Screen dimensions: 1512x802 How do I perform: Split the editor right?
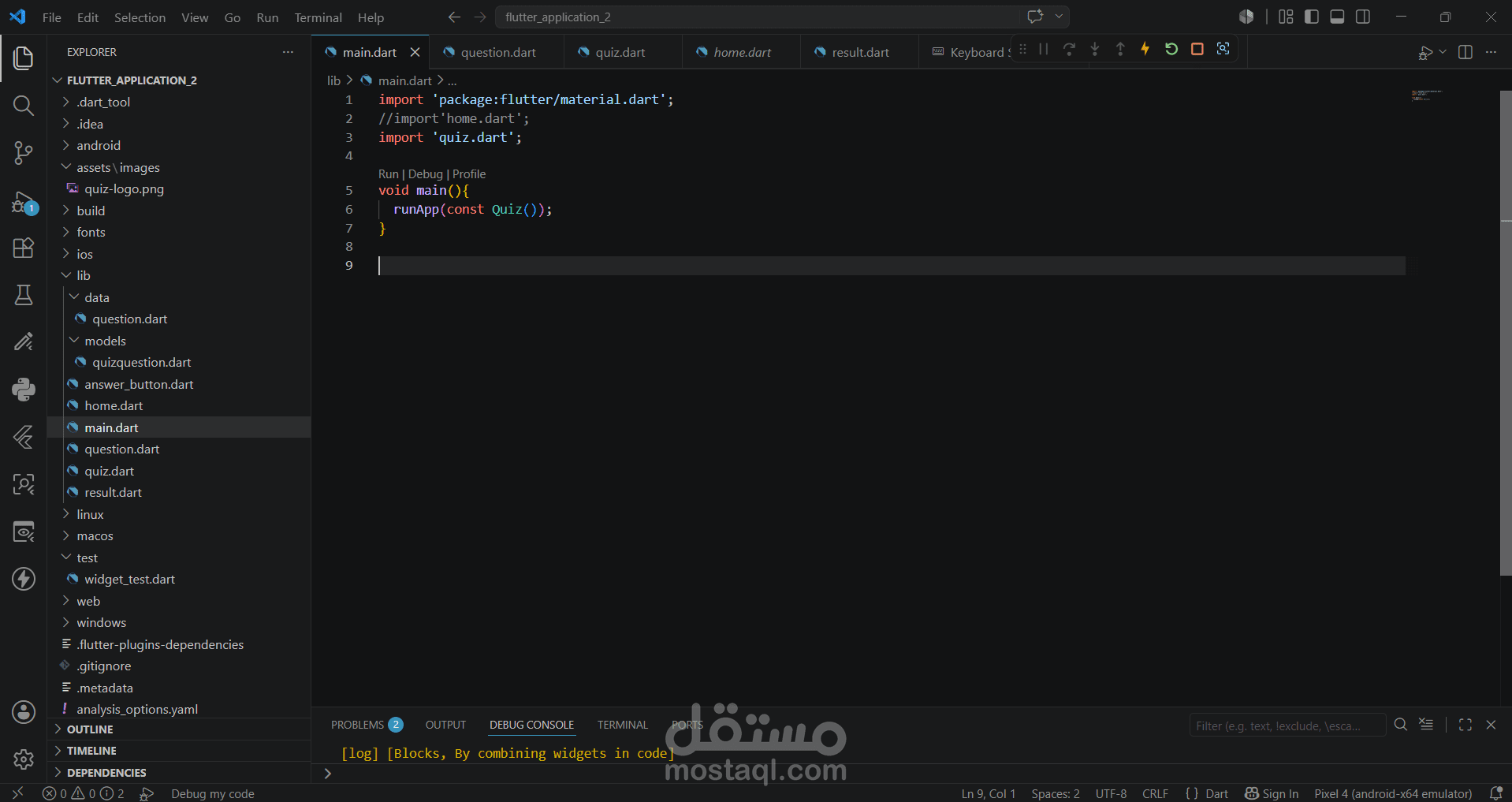click(1465, 52)
